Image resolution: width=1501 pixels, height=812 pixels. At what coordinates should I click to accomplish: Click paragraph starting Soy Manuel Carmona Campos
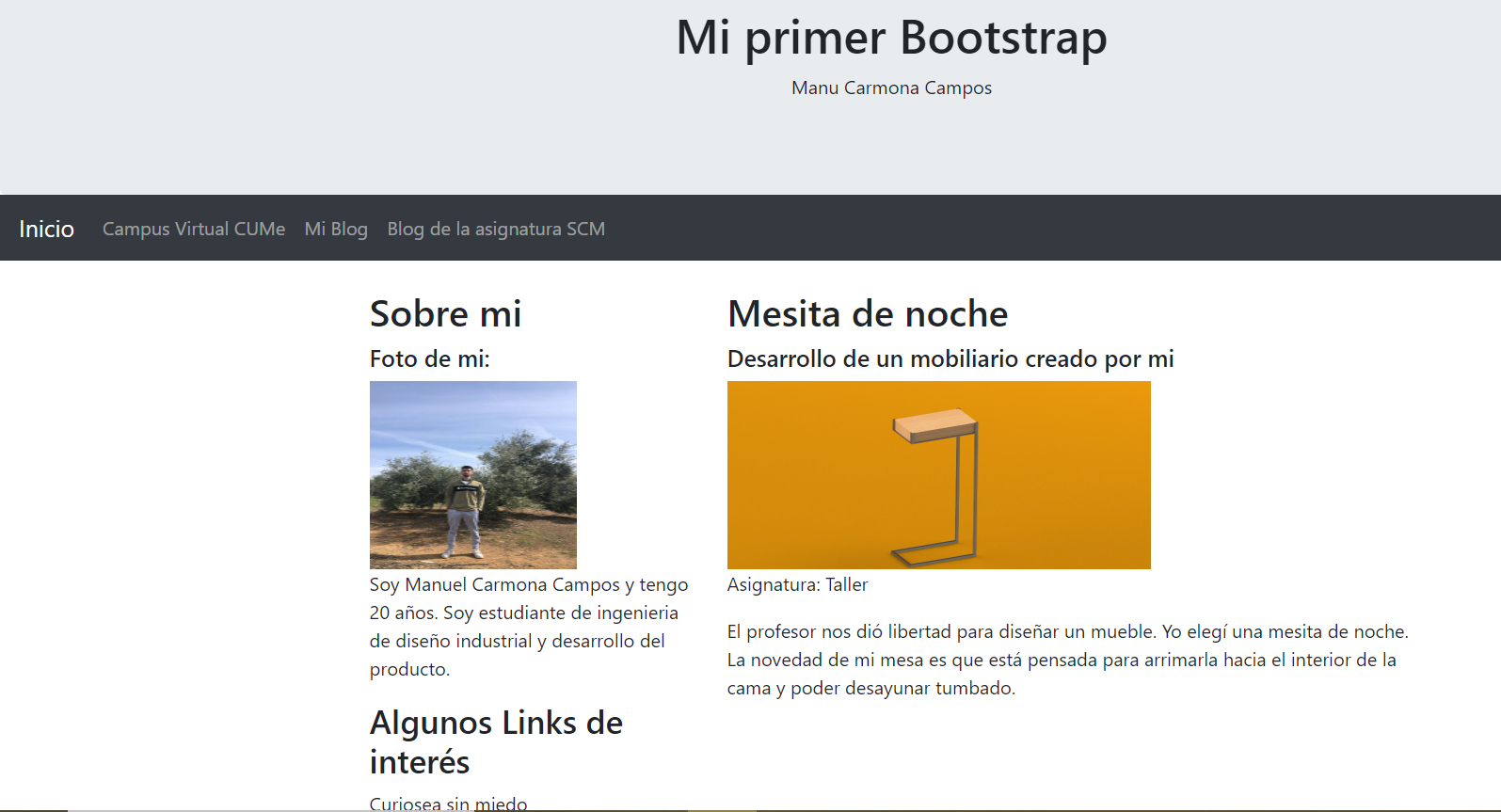529,627
